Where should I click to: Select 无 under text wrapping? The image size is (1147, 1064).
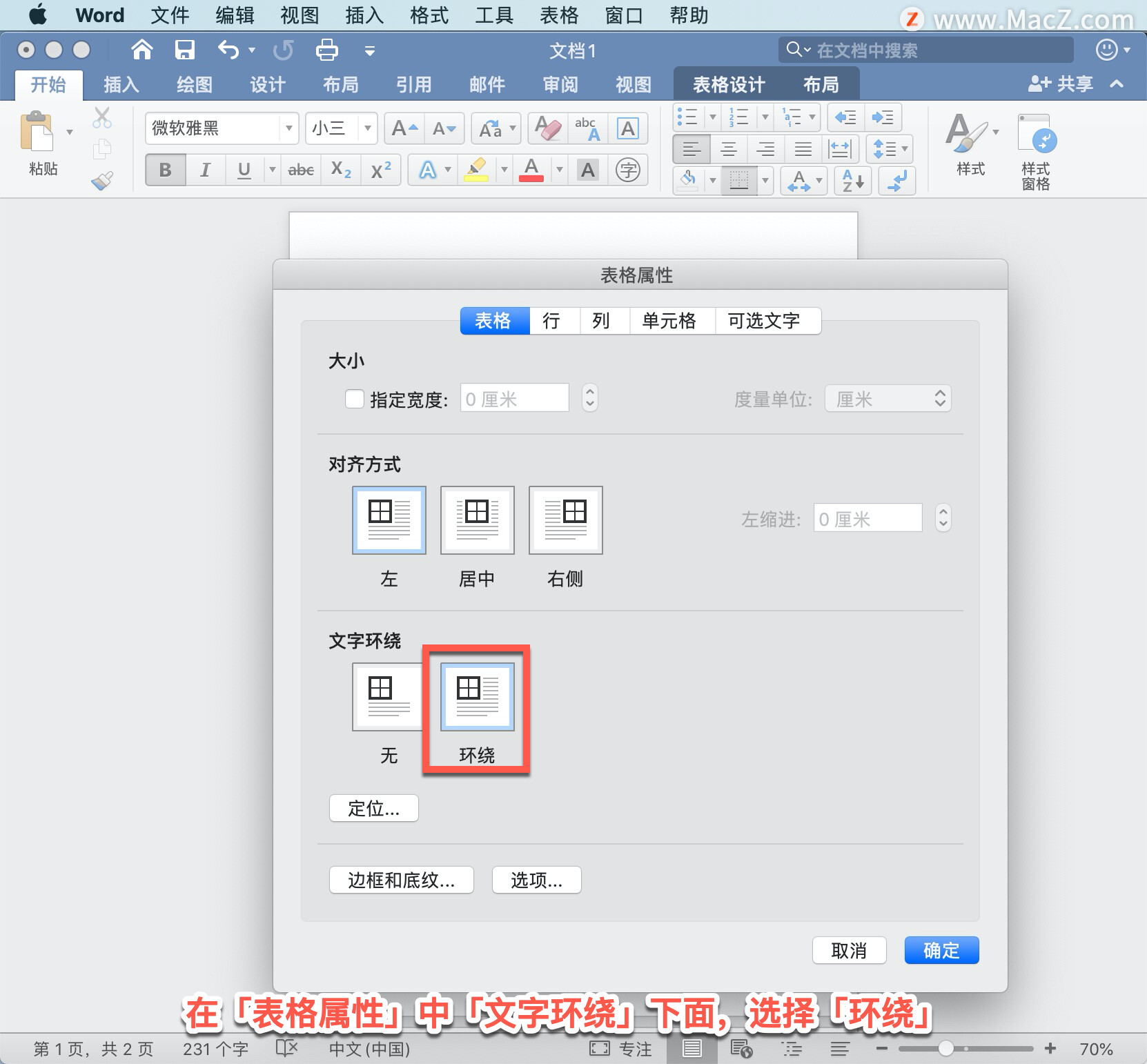[389, 697]
